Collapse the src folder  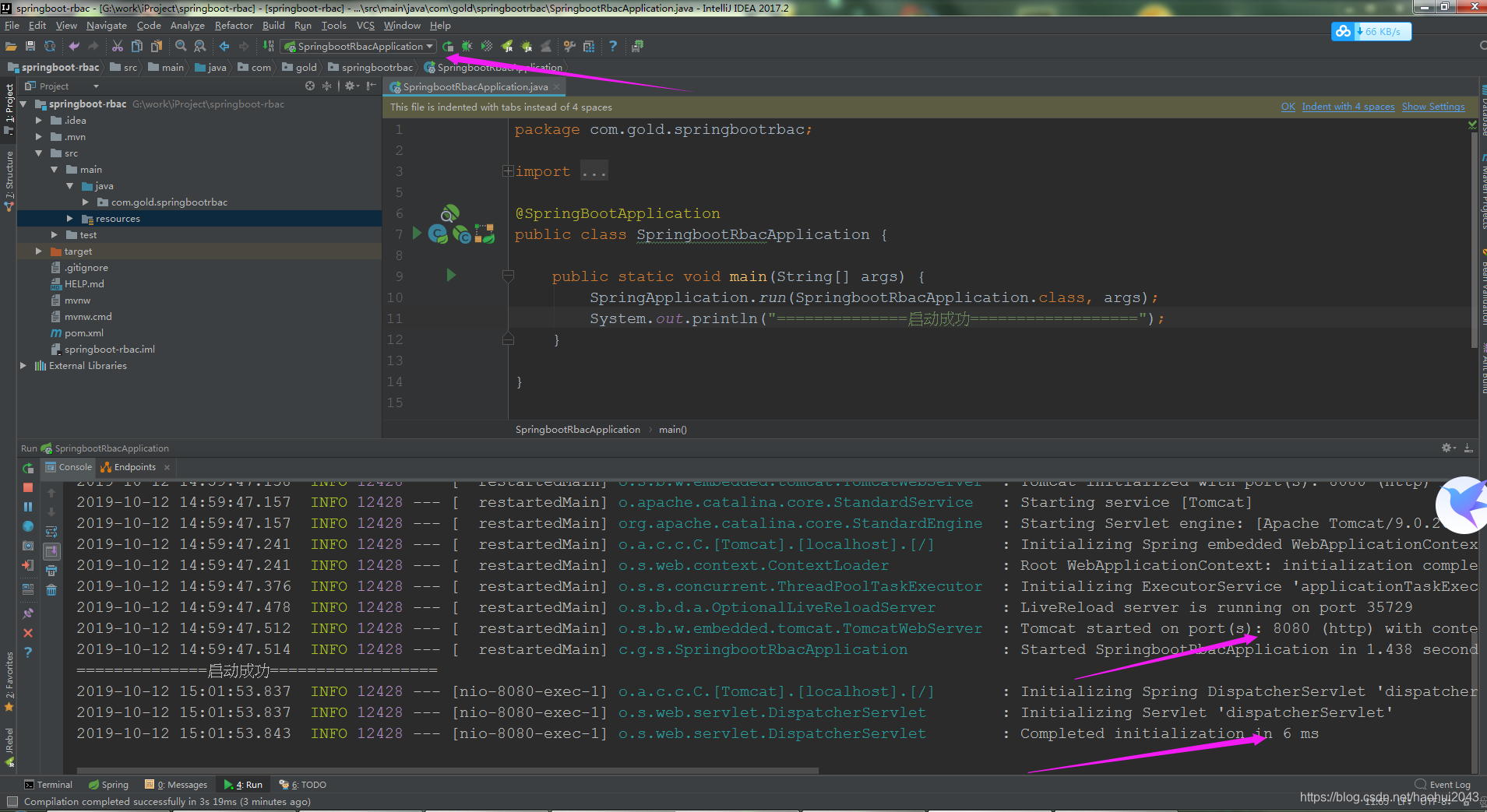pos(39,153)
